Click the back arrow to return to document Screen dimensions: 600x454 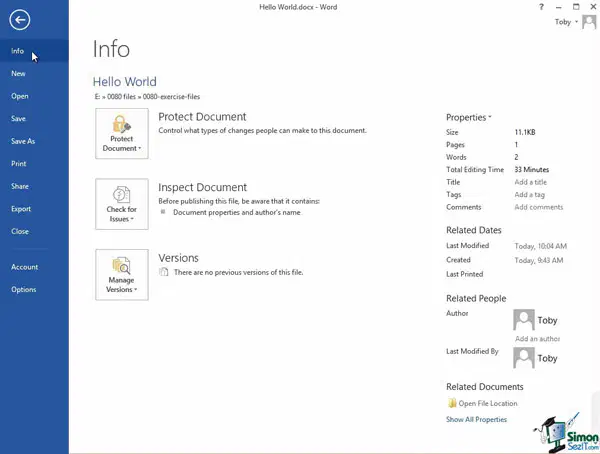20,20
